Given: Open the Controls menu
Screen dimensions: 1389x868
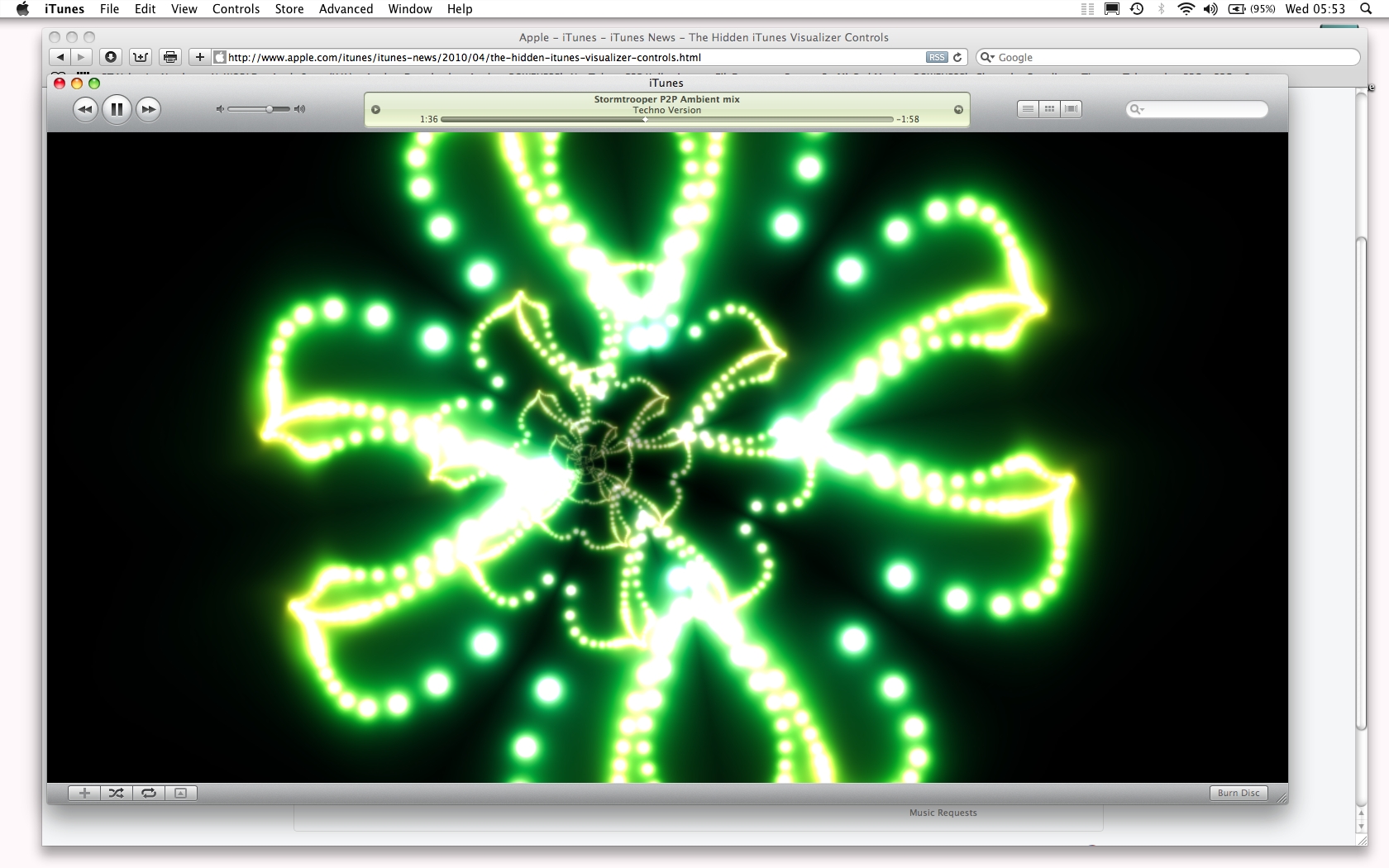Looking at the screenshot, I should click(236, 9).
